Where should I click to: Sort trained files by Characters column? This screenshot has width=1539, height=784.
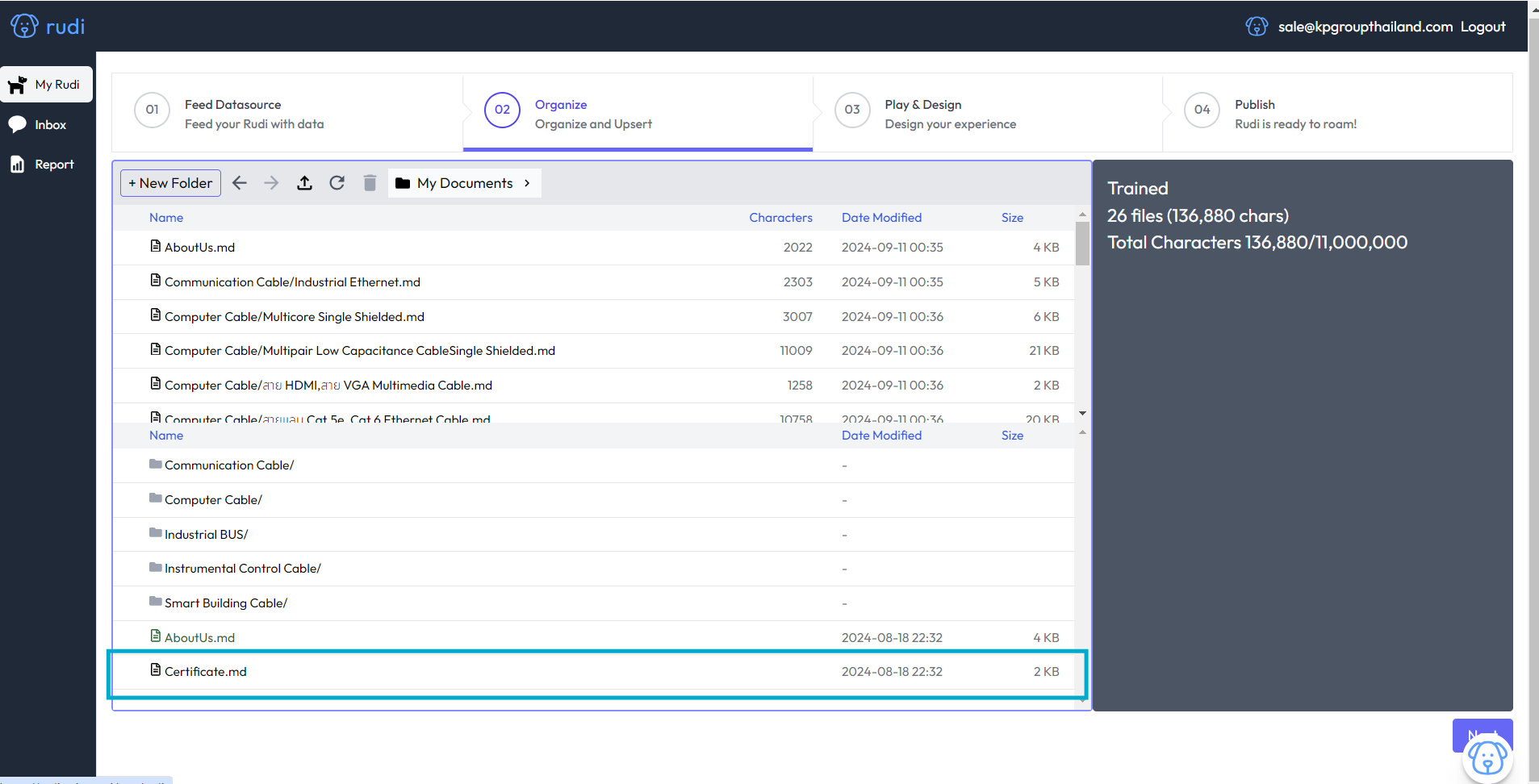tap(780, 218)
